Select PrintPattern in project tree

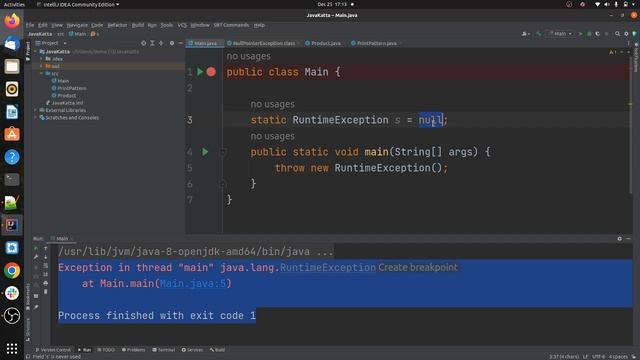click(69, 88)
